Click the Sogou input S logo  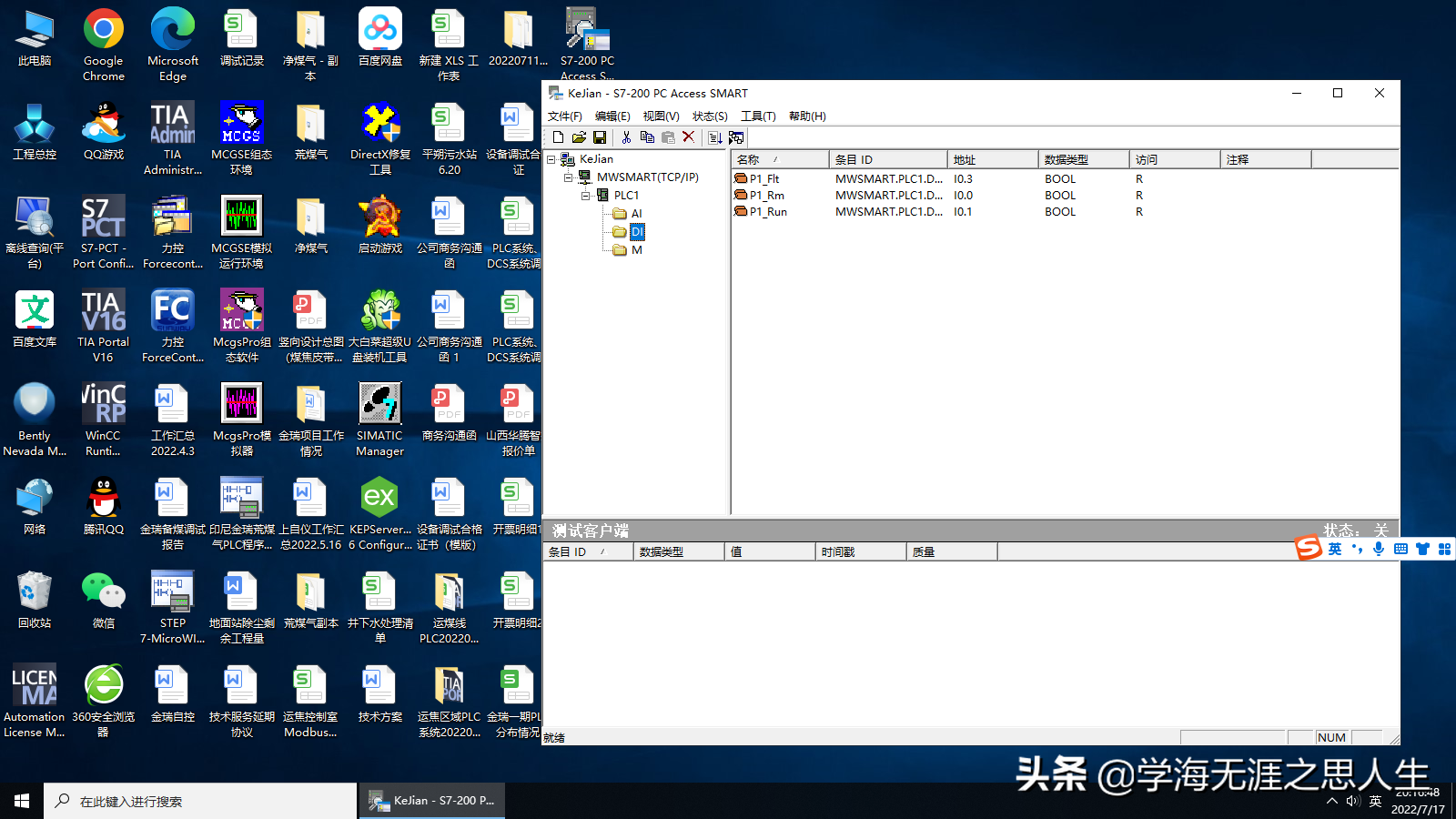click(1309, 548)
